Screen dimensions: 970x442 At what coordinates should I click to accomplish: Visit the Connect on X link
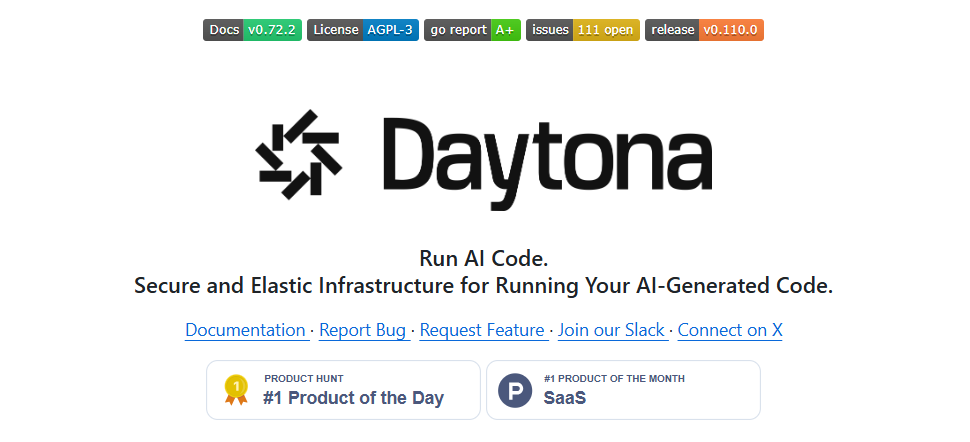[x=730, y=330]
